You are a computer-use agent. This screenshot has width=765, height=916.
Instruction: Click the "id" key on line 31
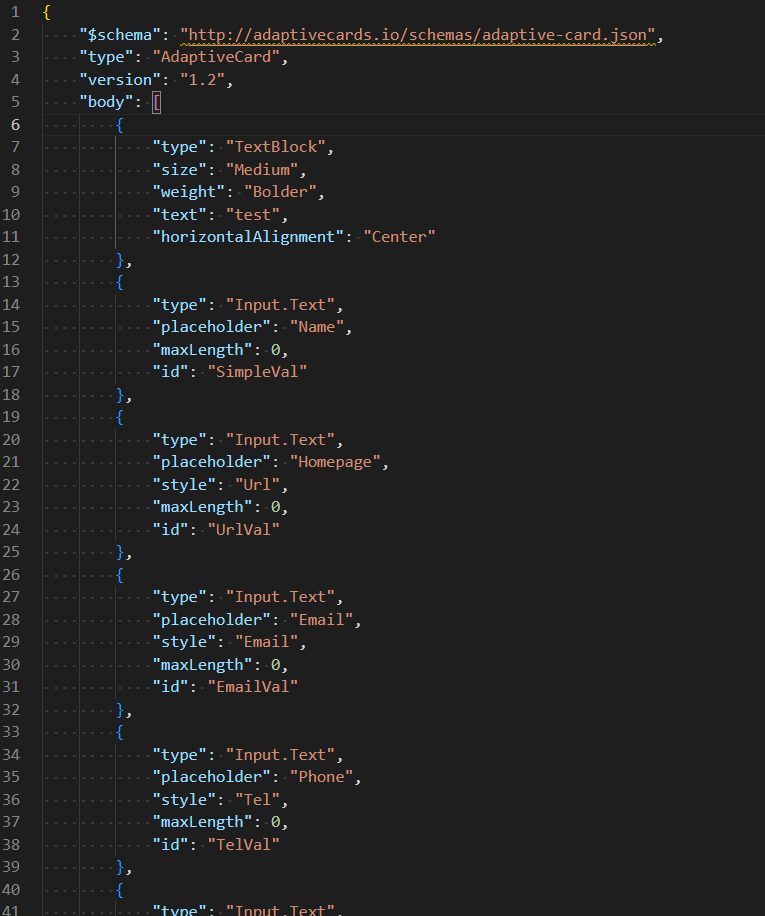click(171, 687)
